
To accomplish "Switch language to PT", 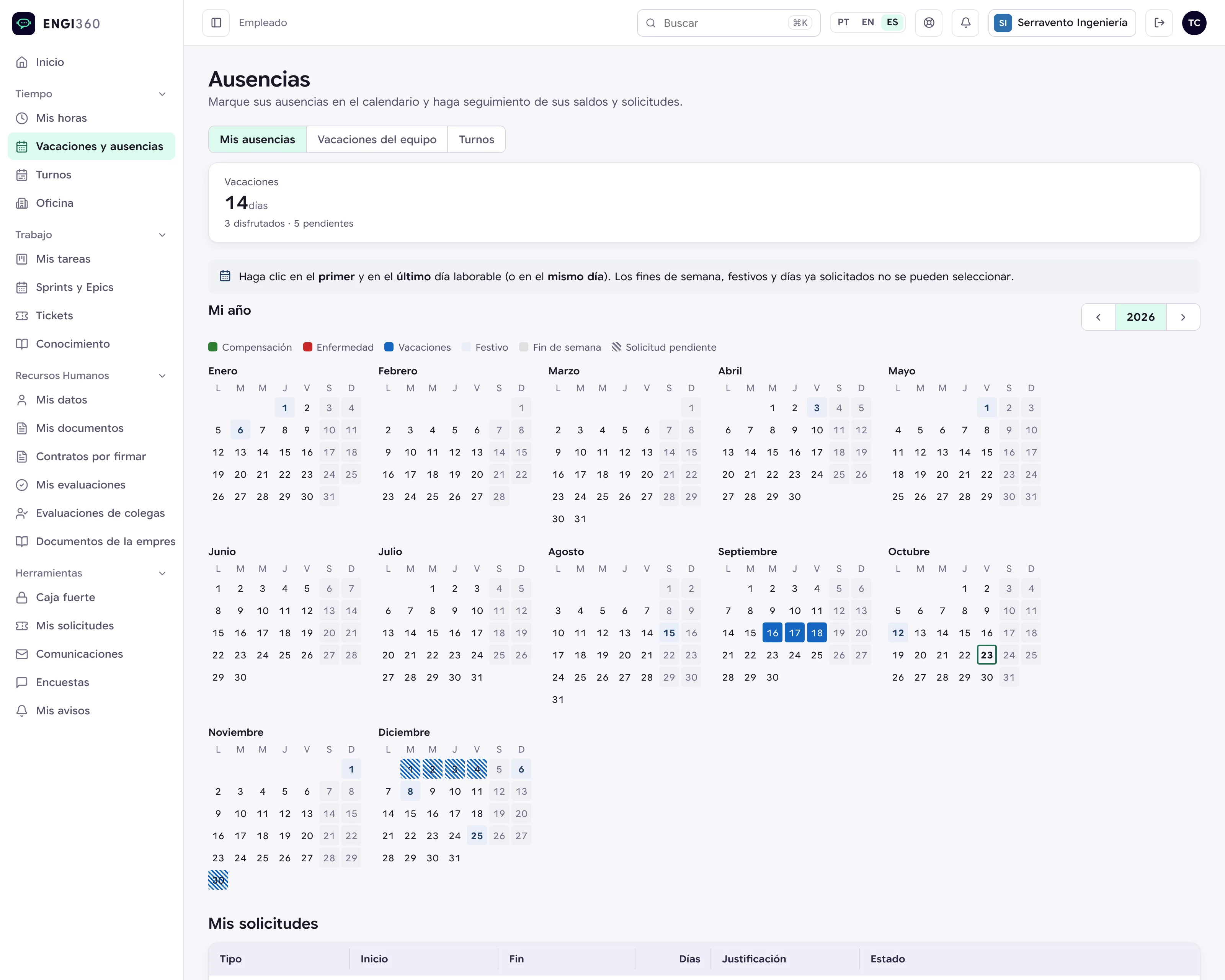I will pyautogui.click(x=843, y=22).
